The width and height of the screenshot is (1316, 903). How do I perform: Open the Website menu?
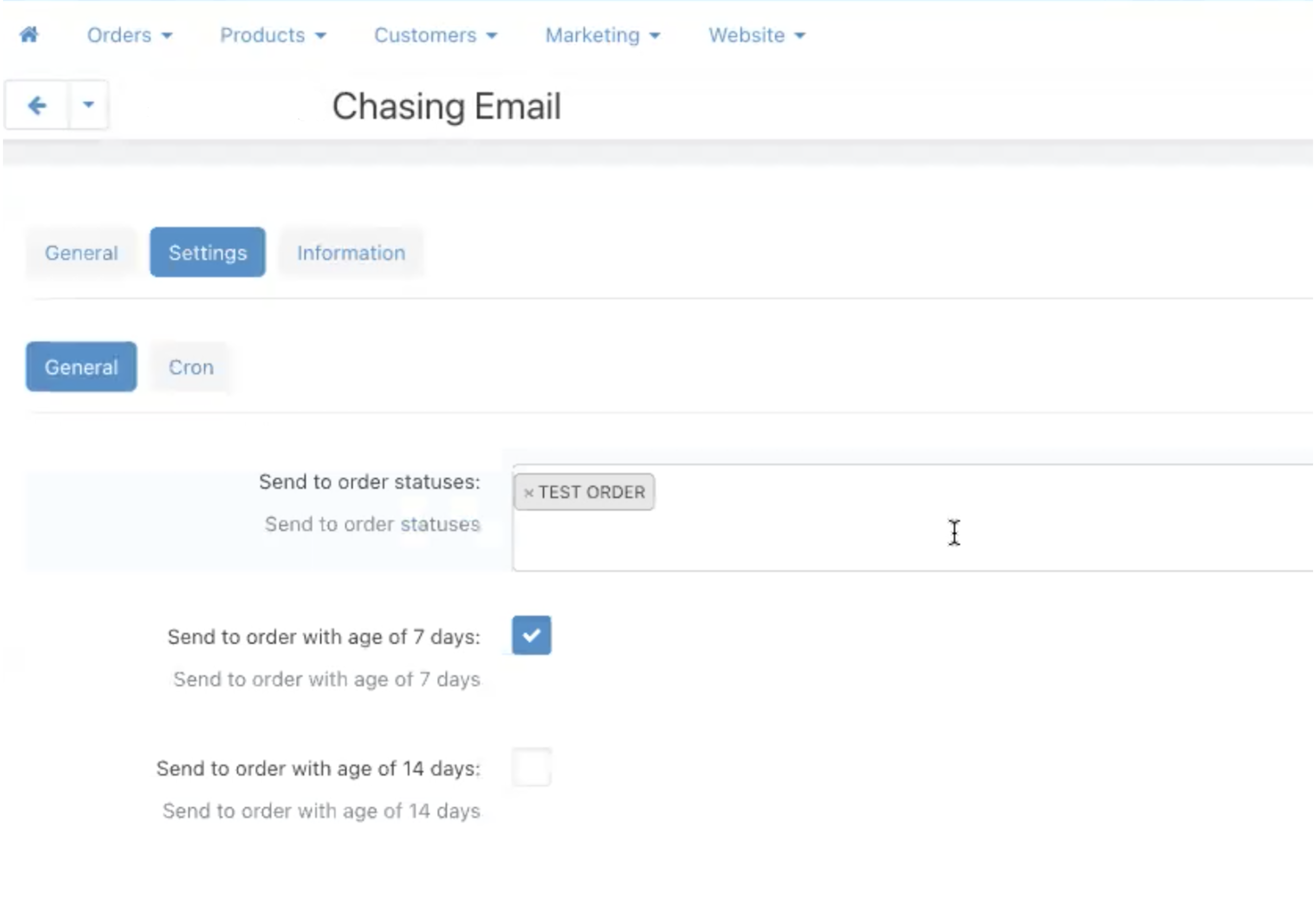click(x=757, y=35)
